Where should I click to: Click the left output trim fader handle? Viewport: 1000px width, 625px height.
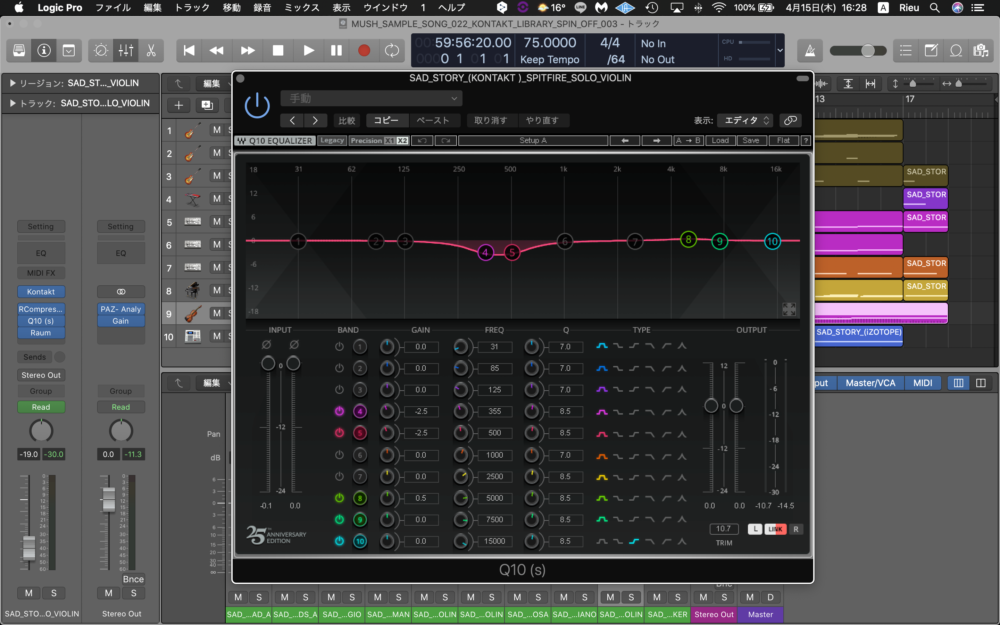711,405
